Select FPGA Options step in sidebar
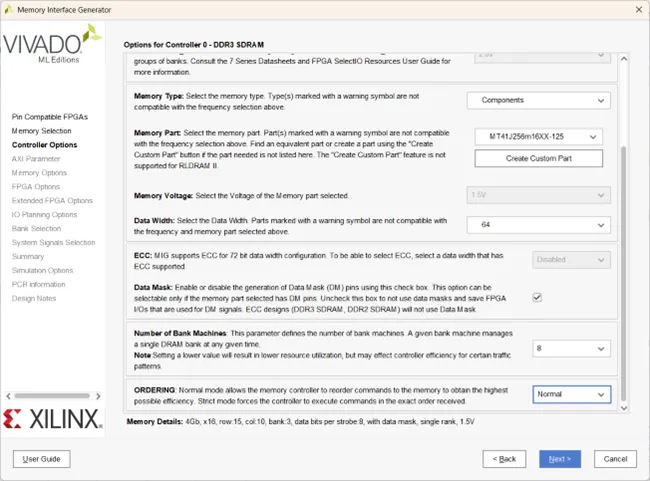 coord(36,187)
